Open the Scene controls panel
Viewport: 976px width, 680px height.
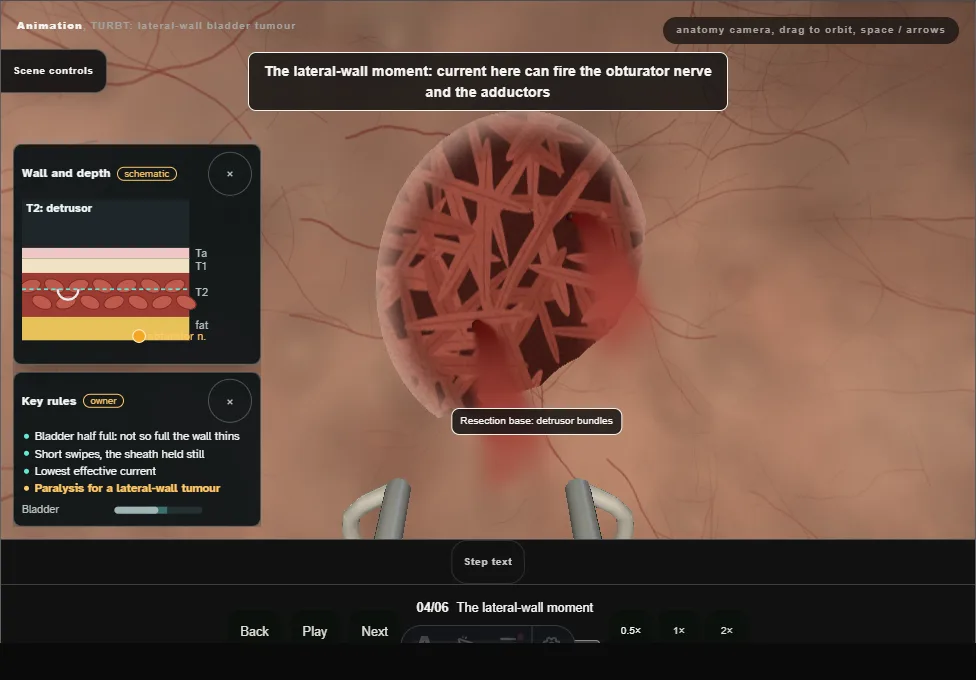click(x=53, y=71)
